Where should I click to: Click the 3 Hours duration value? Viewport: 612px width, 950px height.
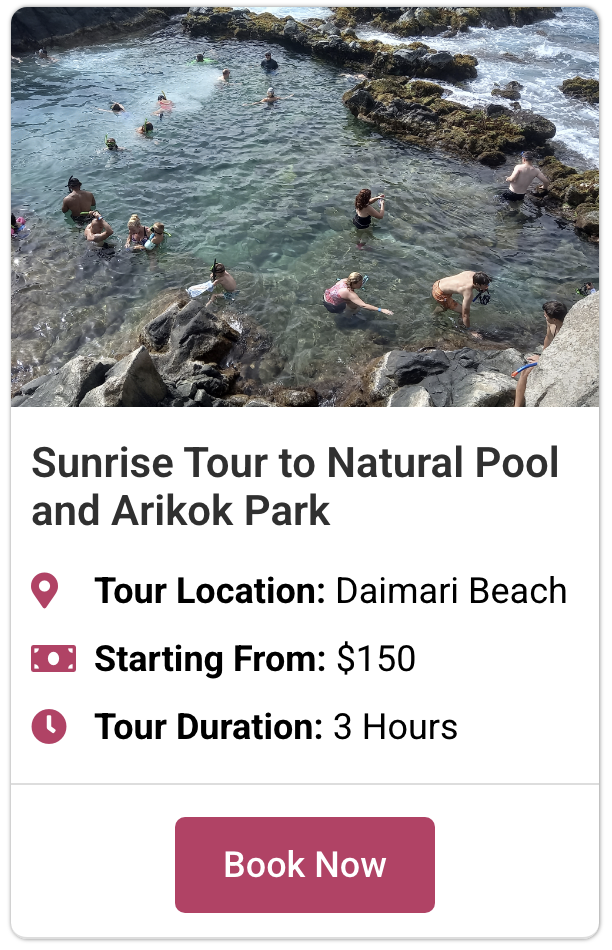395,726
